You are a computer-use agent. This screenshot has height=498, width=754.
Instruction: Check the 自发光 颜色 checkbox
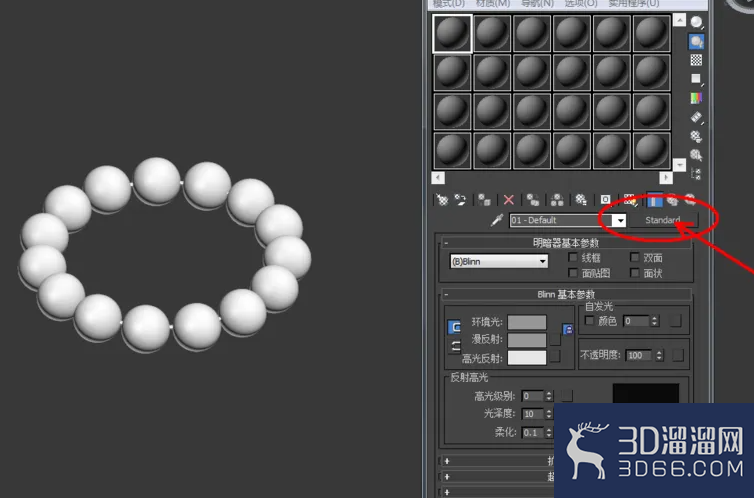[589, 320]
